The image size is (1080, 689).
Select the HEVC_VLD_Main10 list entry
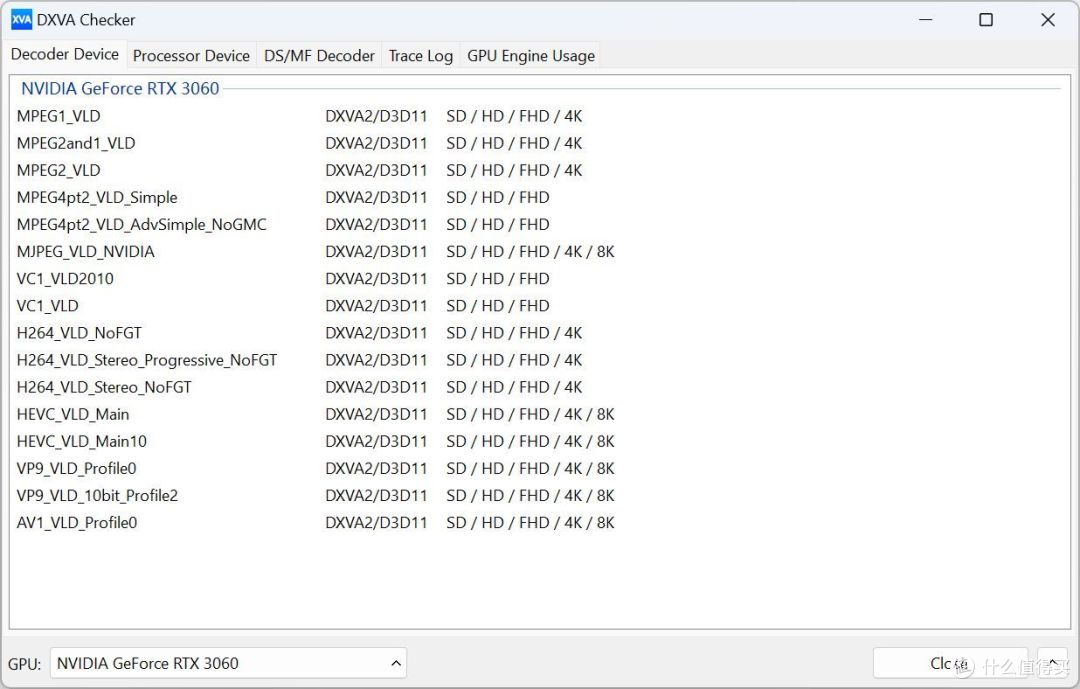click(x=82, y=442)
